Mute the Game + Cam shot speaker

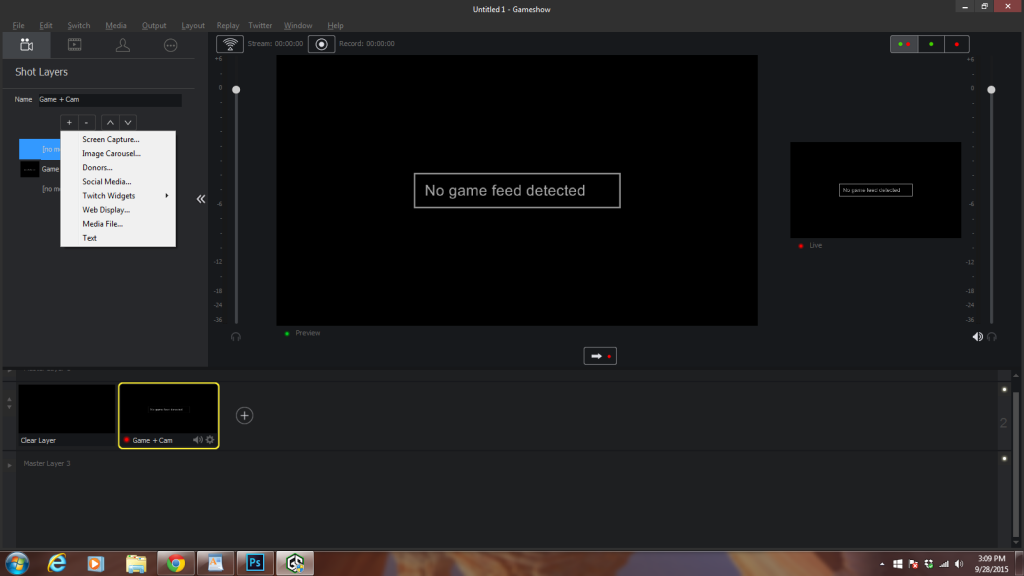196,438
